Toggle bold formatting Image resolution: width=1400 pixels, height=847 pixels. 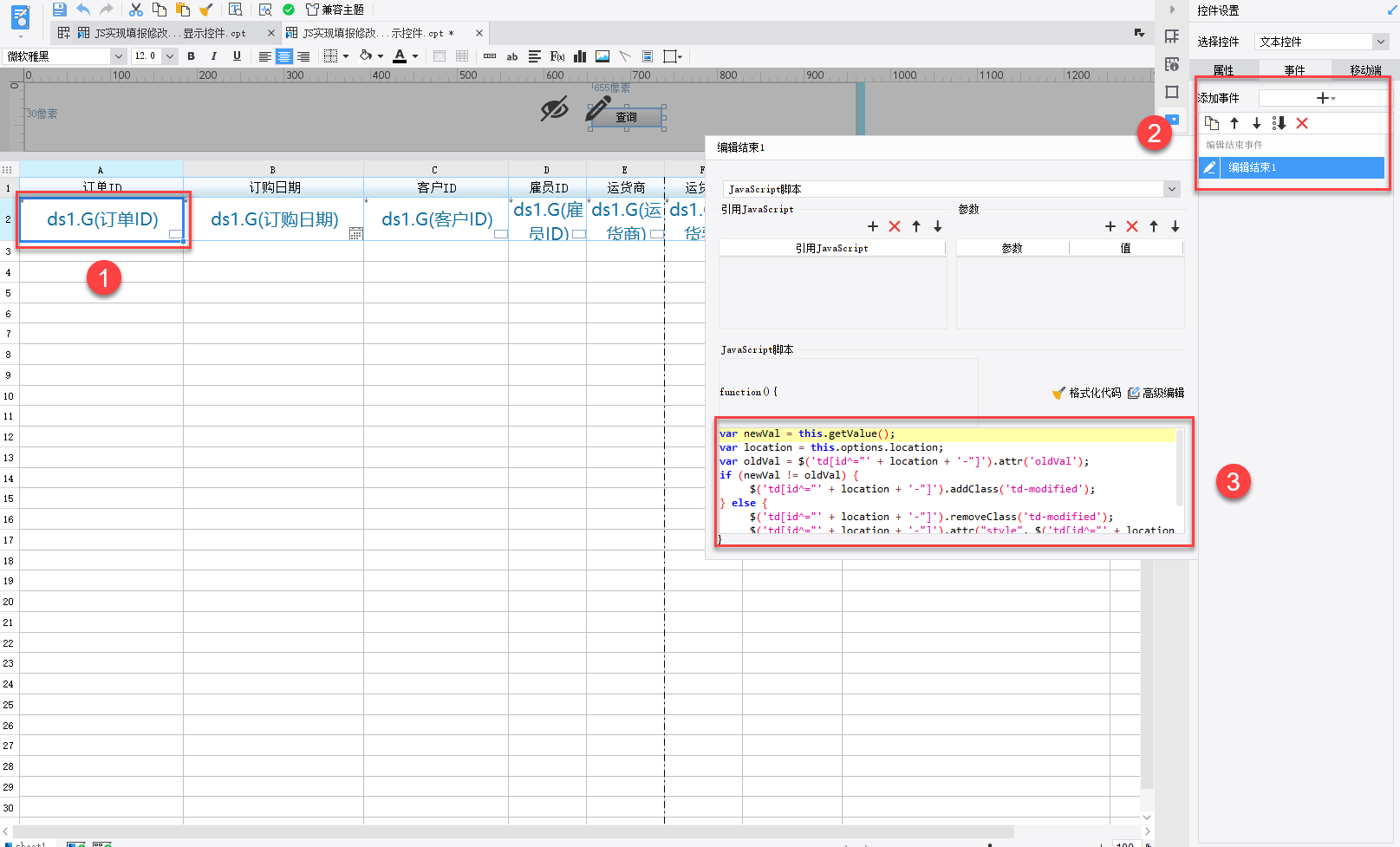[191, 56]
